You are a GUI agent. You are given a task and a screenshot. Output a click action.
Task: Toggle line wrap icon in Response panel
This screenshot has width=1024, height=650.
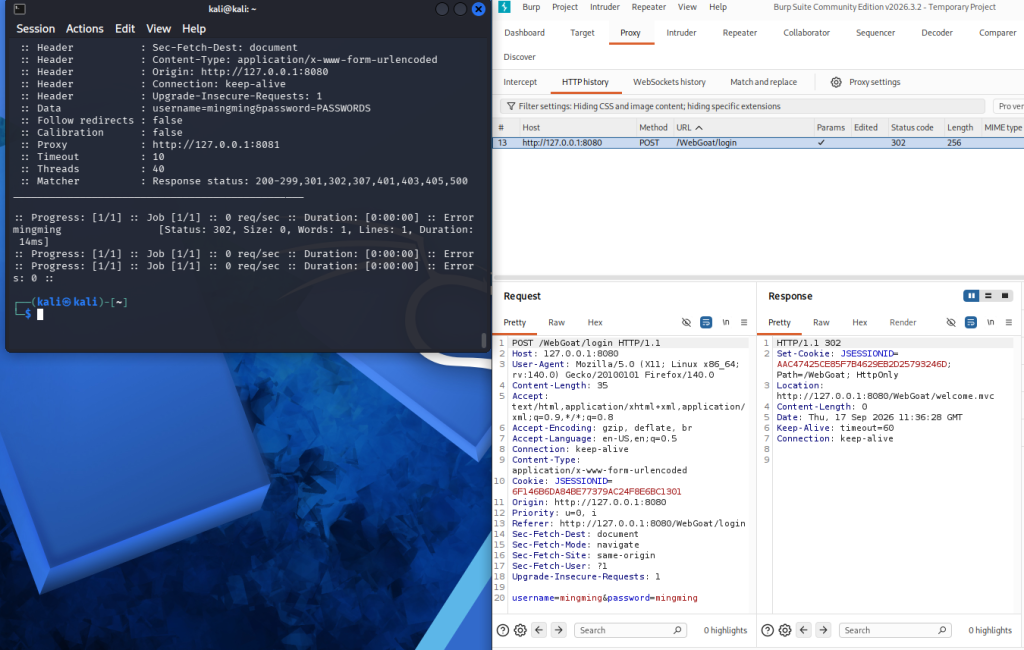click(970, 323)
